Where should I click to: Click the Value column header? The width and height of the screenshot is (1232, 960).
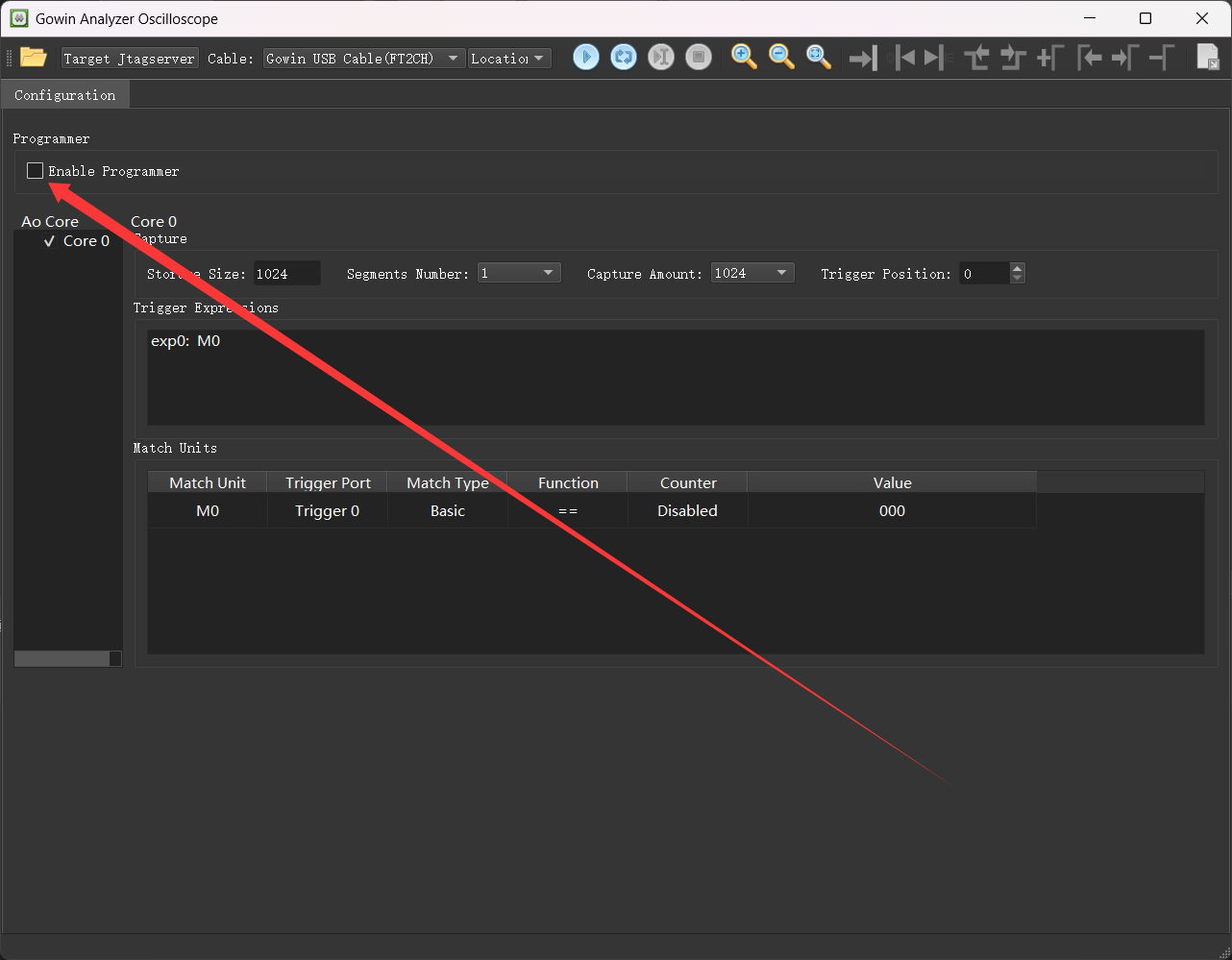coord(892,483)
